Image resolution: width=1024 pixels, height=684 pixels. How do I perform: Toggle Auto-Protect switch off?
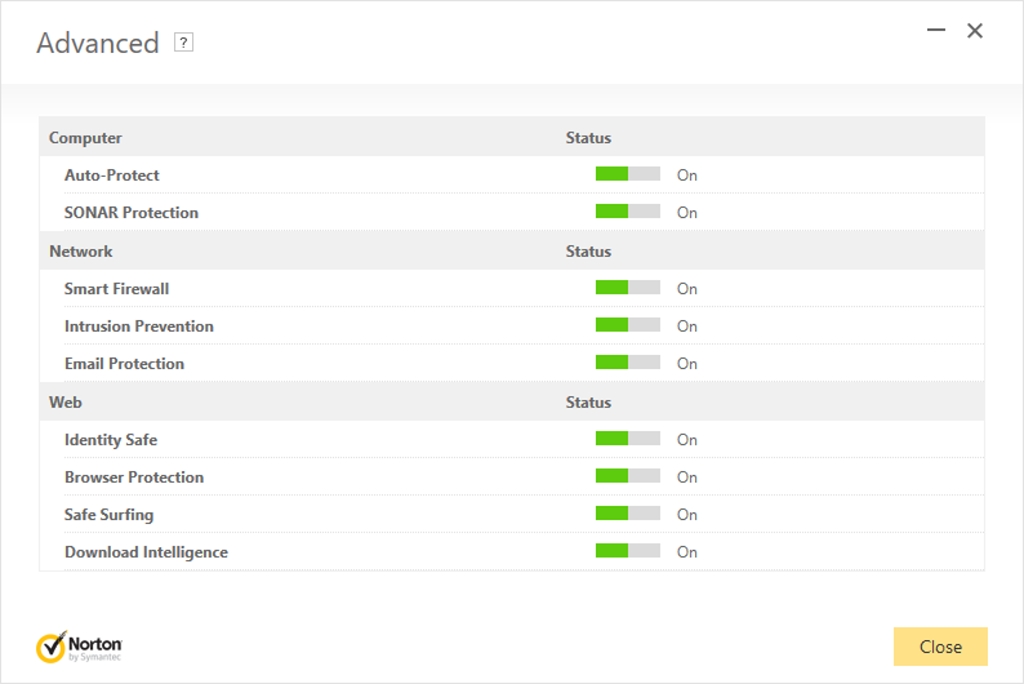pyautogui.click(x=627, y=174)
